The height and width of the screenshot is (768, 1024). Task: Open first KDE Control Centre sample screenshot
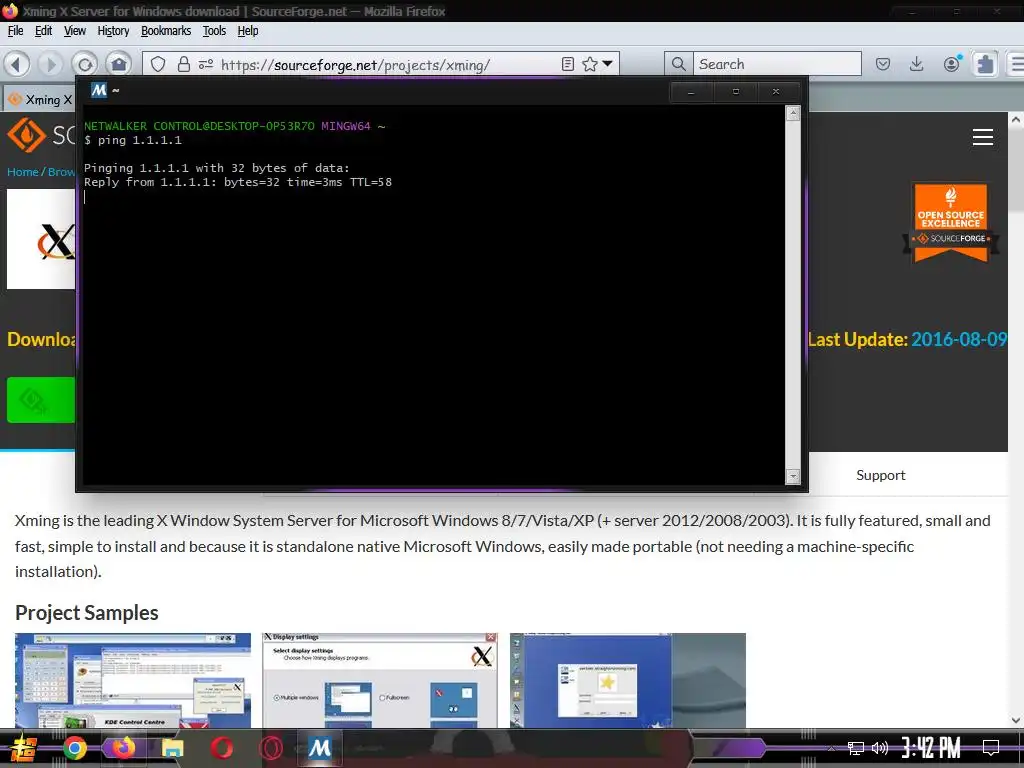pos(133,680)
